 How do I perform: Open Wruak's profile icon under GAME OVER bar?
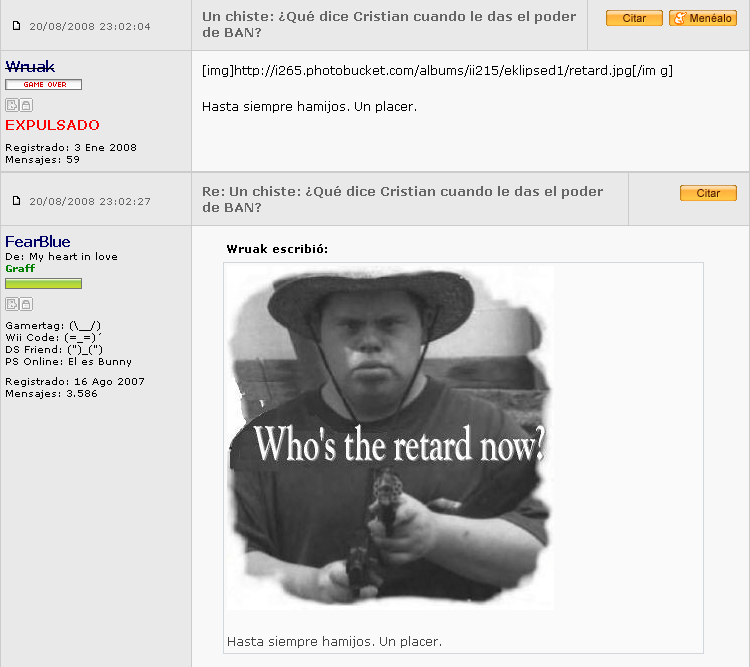point(11,105)
